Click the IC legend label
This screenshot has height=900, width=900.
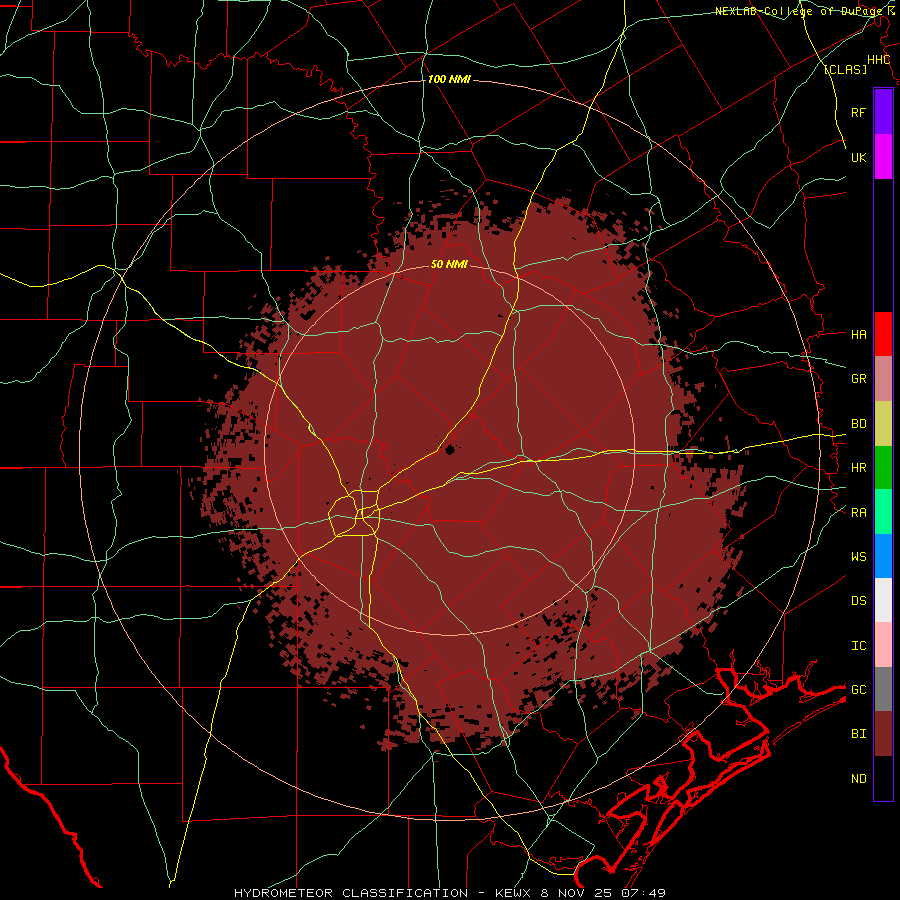(x=858, y=646)
